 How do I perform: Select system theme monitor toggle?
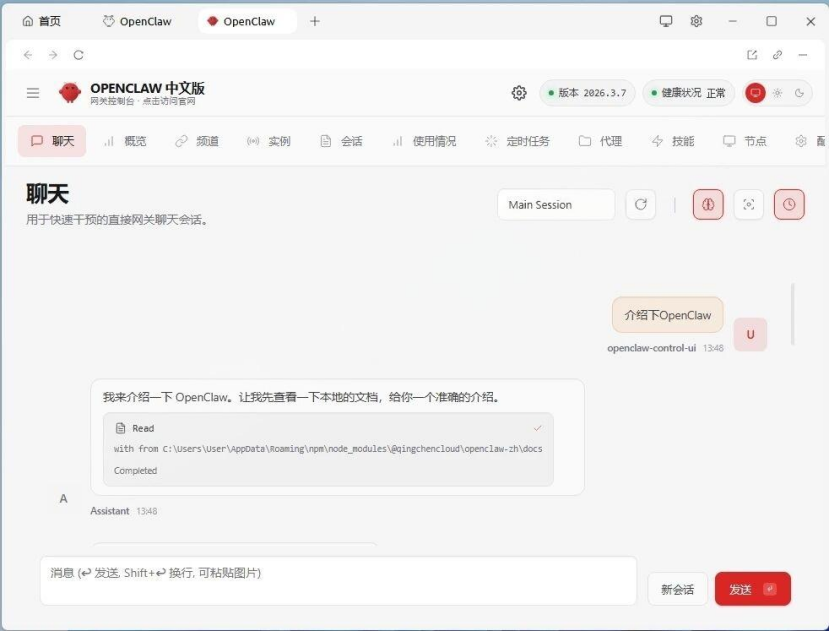(755, 93)
